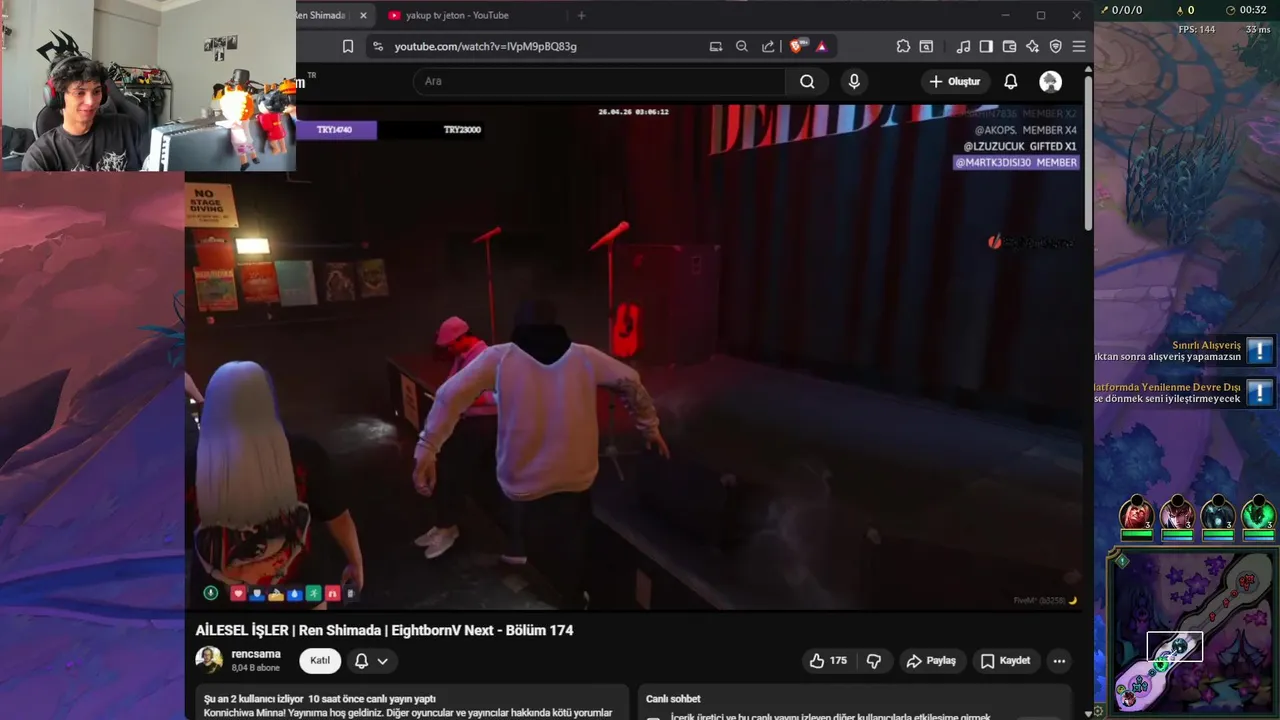The height and width of the screenshot is (720, 1280).
Task: Open a new browser tab
Action: coord(581,15)
